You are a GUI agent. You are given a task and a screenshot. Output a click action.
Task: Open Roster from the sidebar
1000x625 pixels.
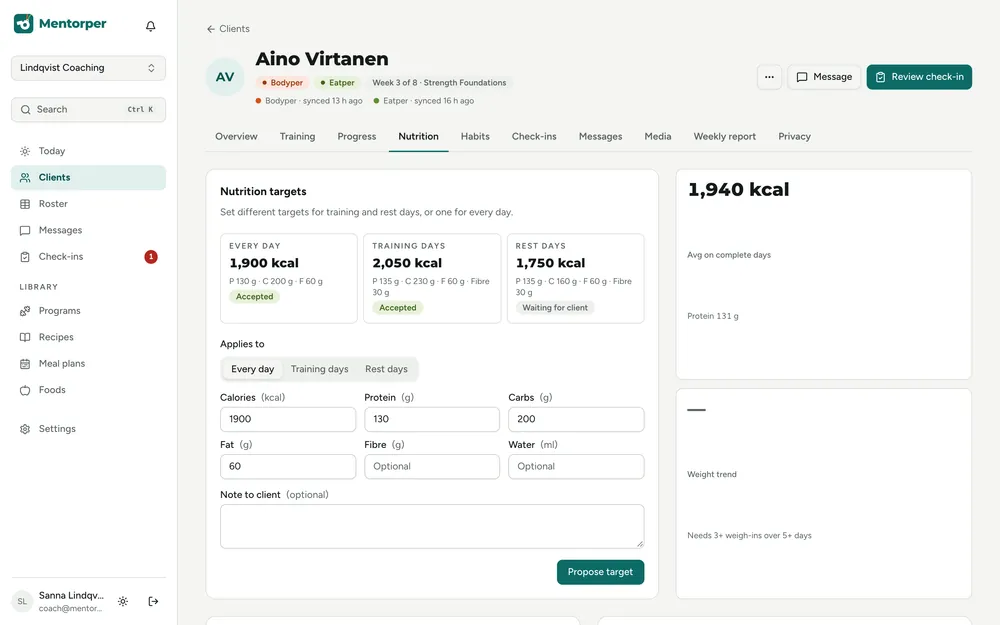pyautogui.click(x=88, y=204)
